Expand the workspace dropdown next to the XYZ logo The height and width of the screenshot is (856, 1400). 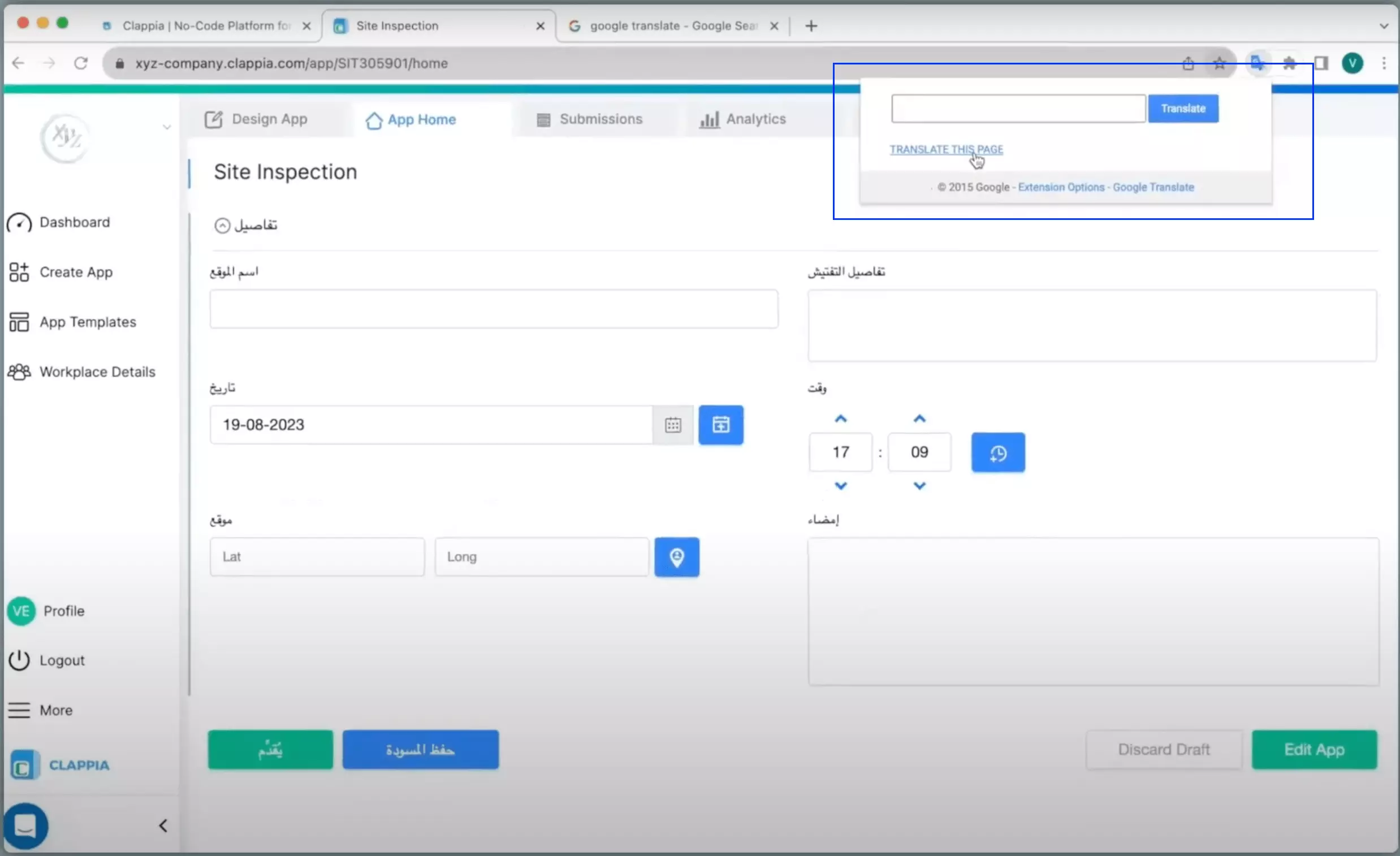coord(166,127)
